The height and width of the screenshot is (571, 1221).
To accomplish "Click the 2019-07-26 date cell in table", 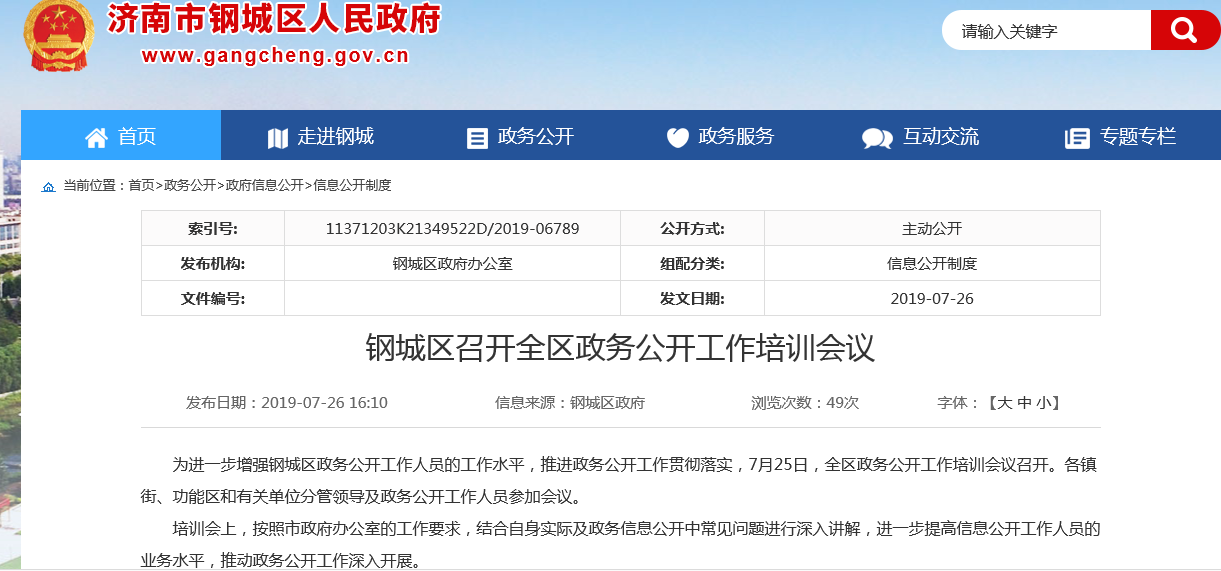I will [932, 298].
